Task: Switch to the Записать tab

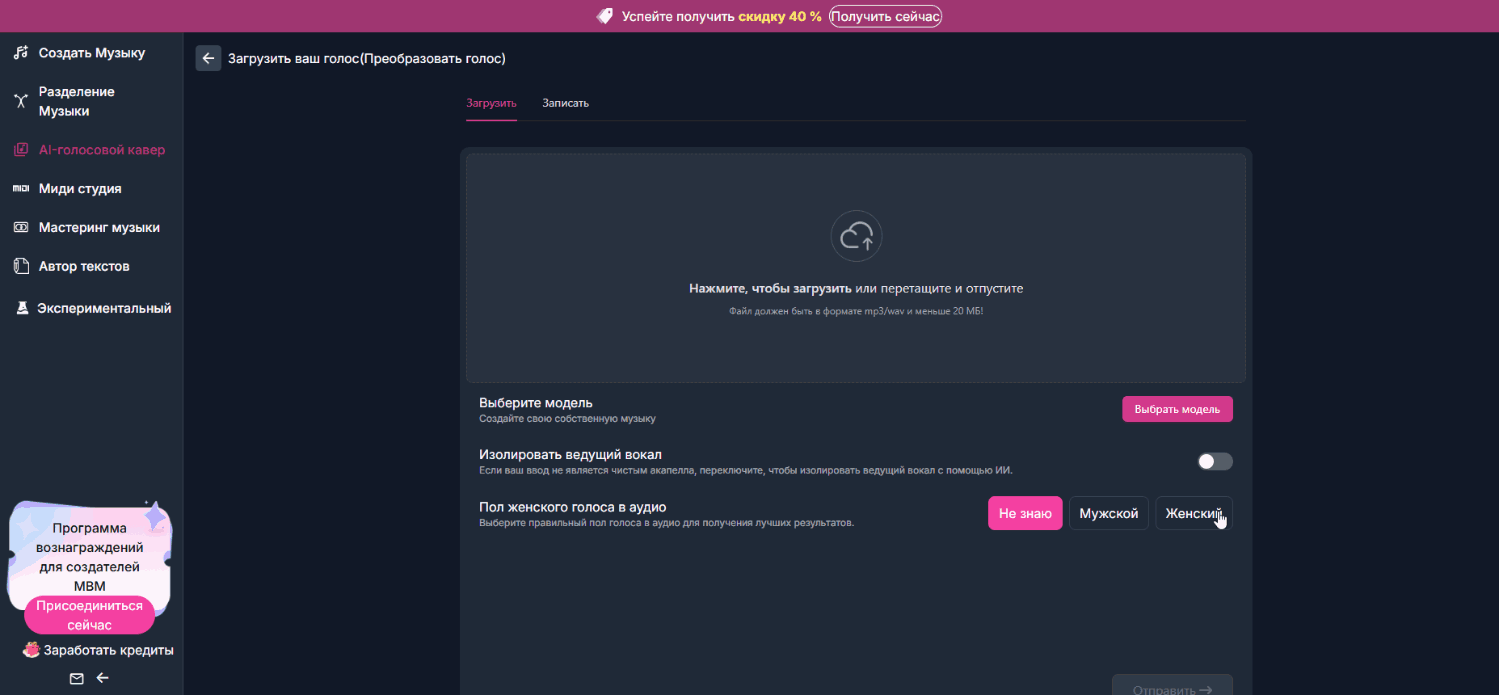Action: tap(565, 103)
